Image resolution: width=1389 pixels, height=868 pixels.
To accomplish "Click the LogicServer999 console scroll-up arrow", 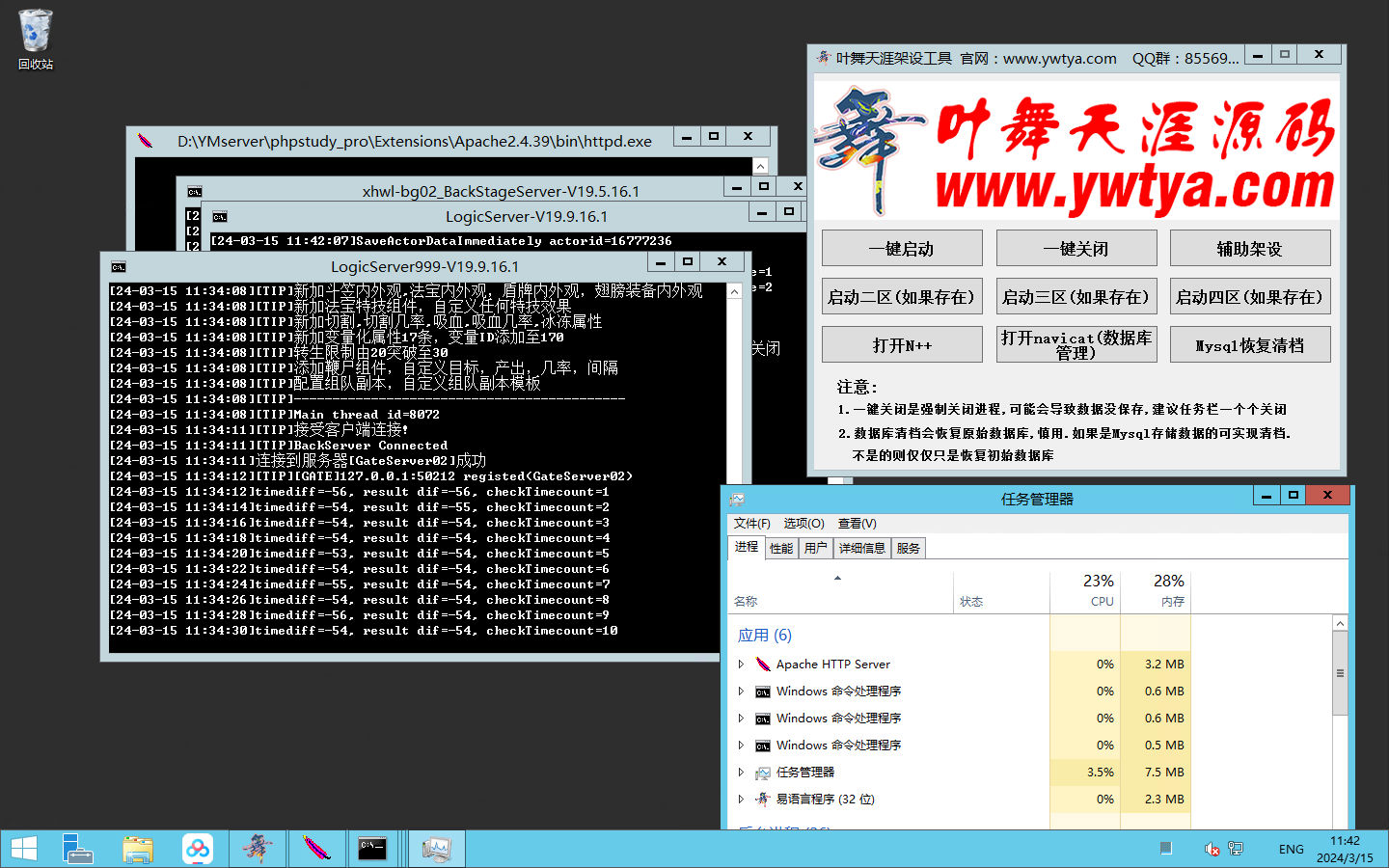I will click(734, 291).
